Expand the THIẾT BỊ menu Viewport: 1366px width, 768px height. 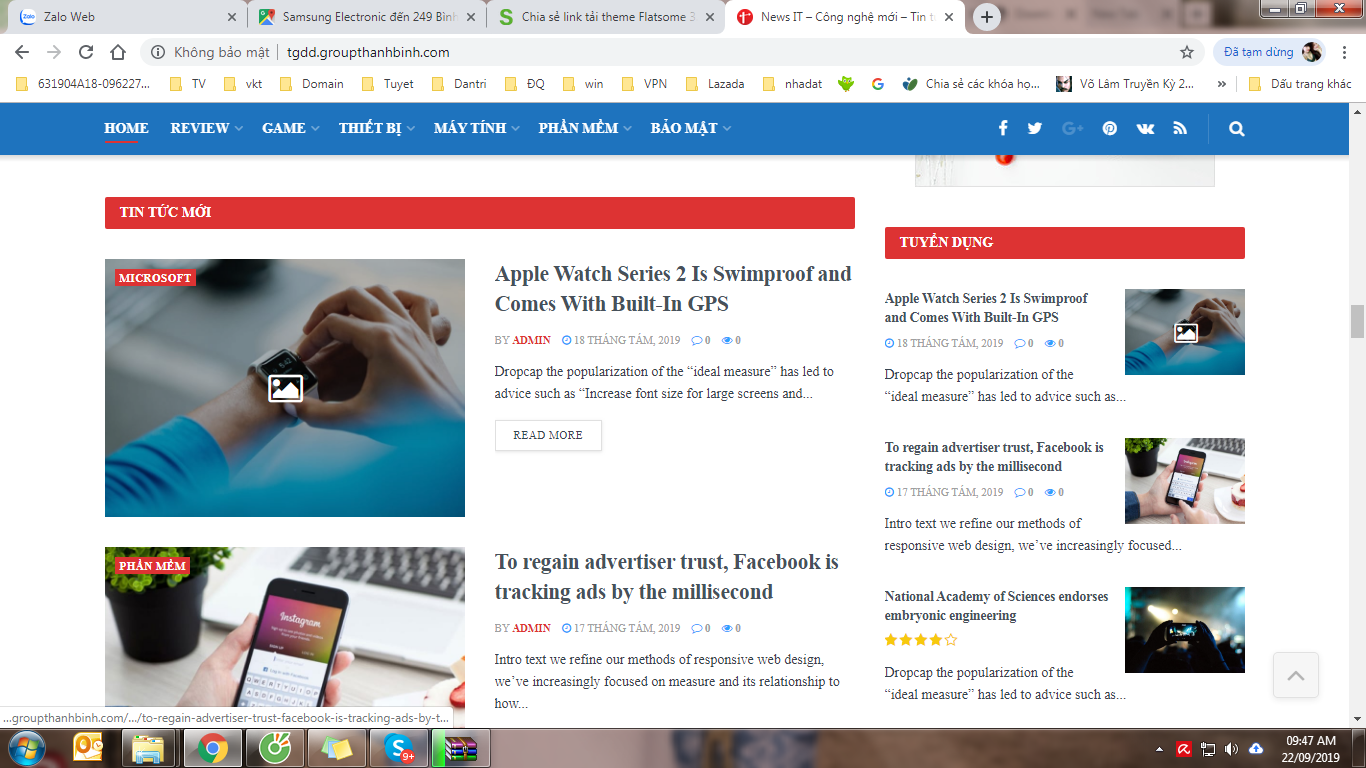tap(376, 128)
